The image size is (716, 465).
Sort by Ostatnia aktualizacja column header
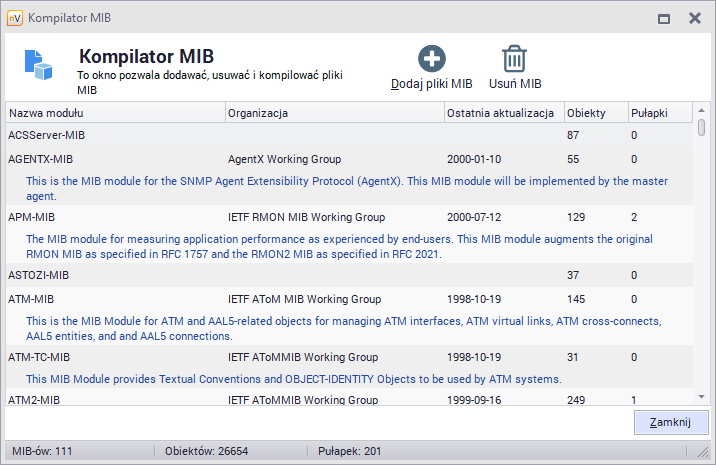(503, 113)
